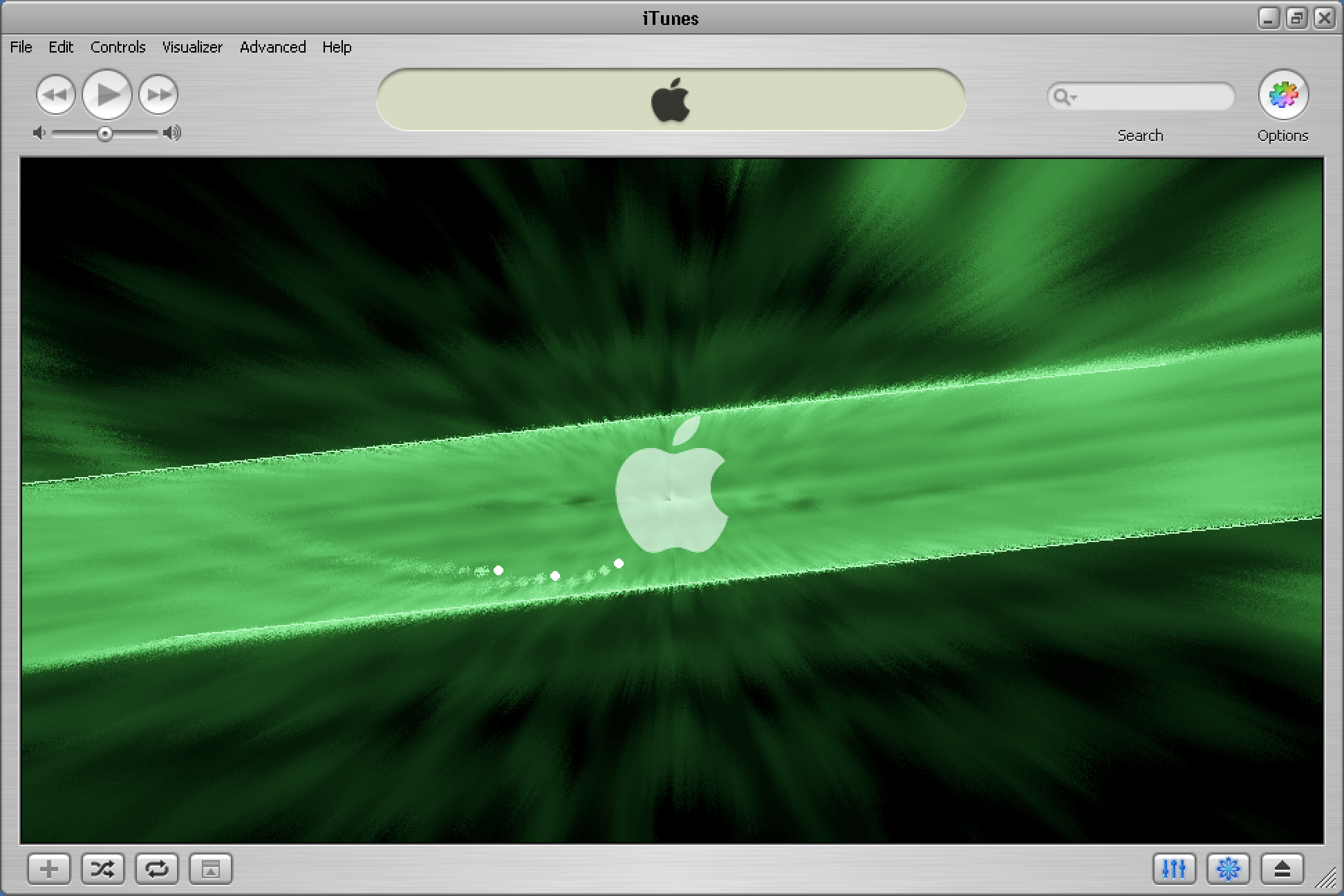Expand the search magnifier dropdown
This screenshot has height=896, width=1344.
(x=1065, y=97)
